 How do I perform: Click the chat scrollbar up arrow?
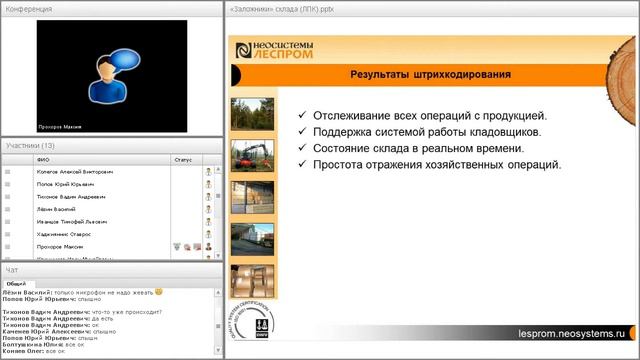pyautogui.click(x=218, y=293)
